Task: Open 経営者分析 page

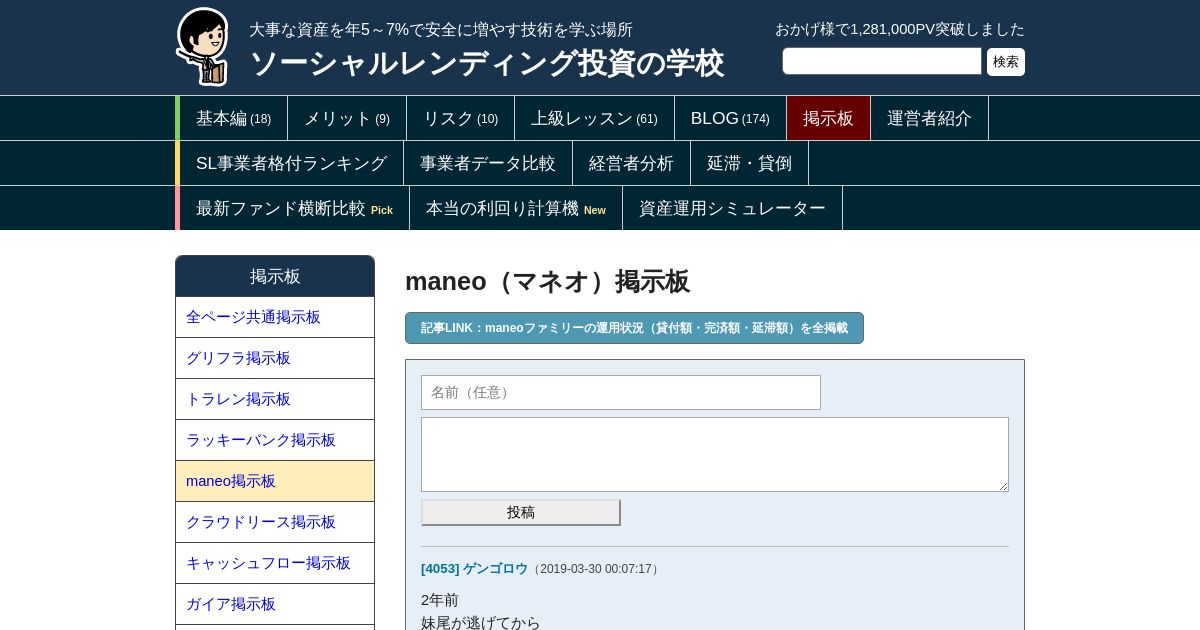Action: point(631,163)
